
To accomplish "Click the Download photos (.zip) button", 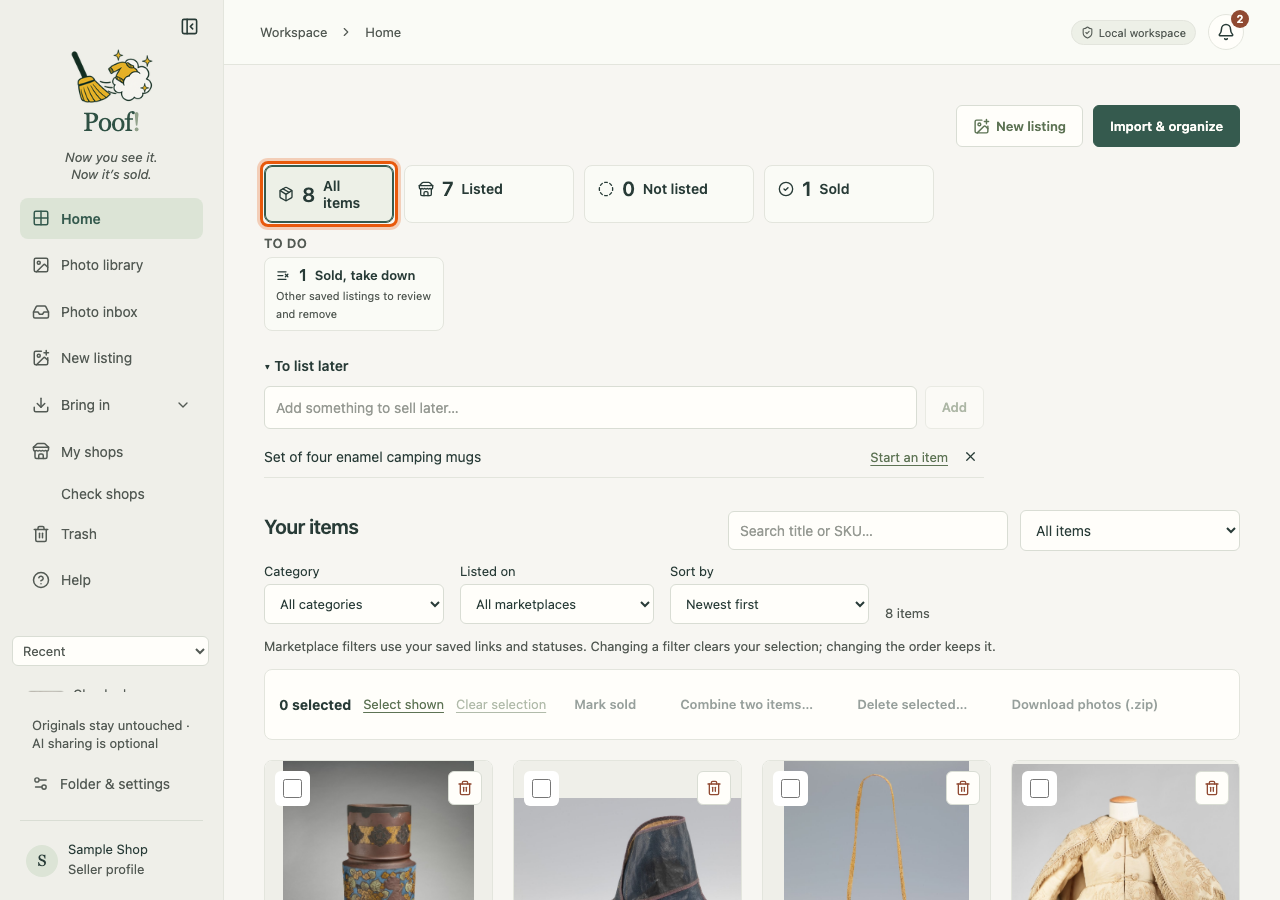I will pos(1084,705).
